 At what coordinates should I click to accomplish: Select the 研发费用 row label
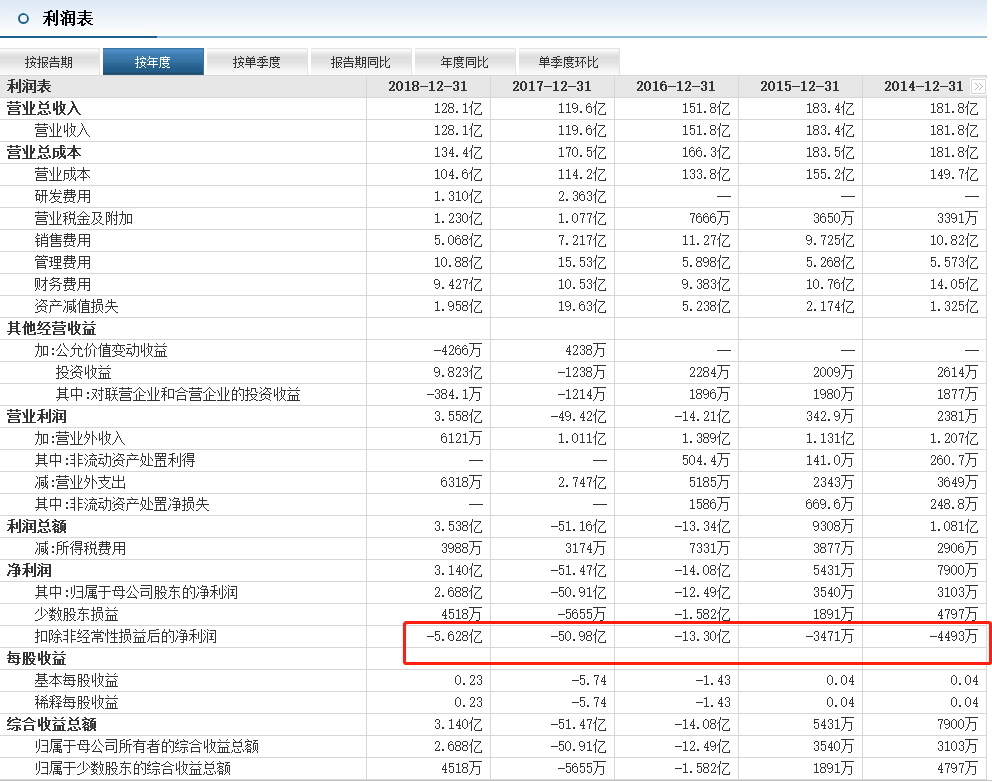pos(62,196)
